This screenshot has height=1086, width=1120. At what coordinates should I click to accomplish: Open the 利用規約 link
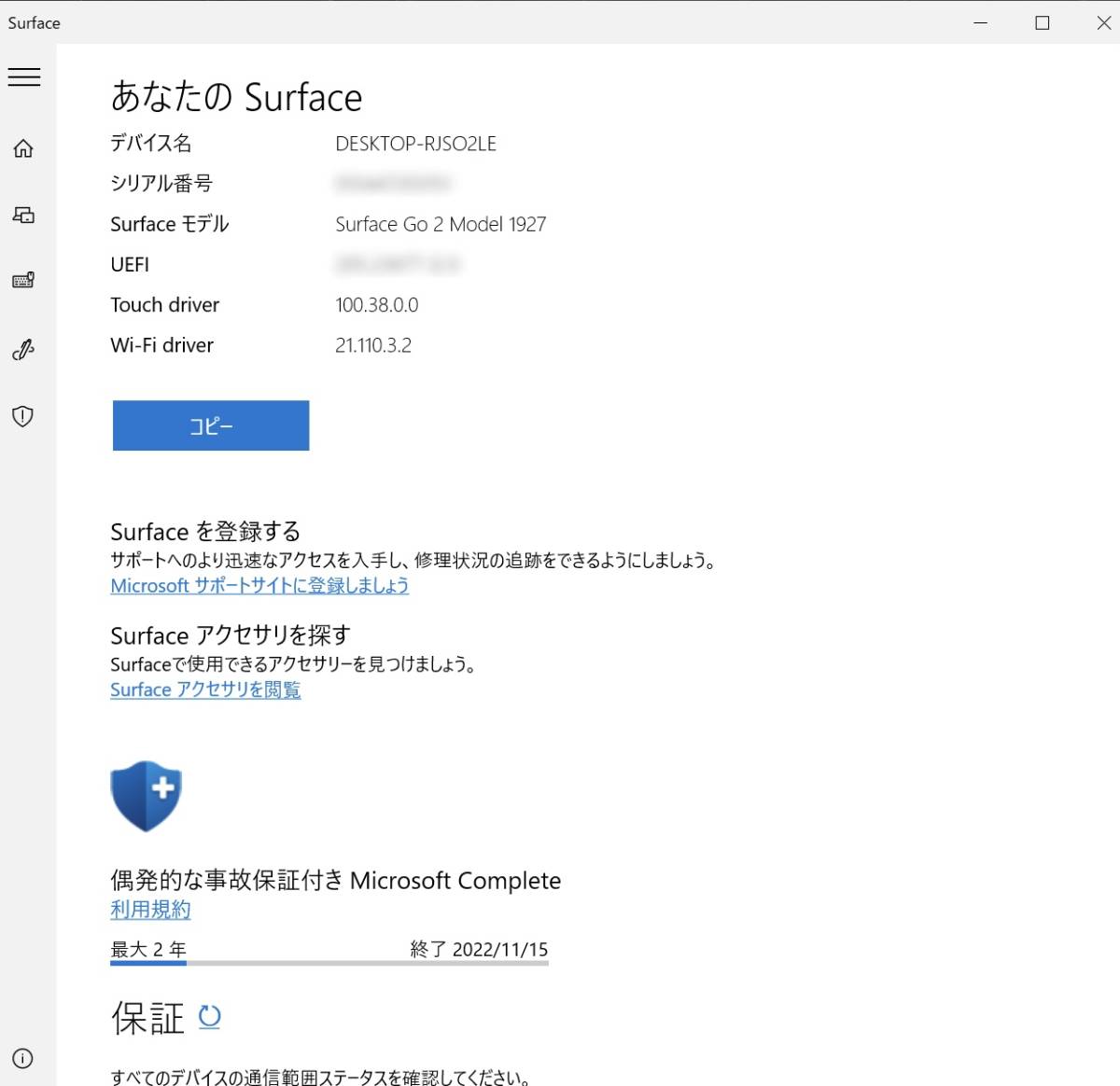tap(149, 910)
